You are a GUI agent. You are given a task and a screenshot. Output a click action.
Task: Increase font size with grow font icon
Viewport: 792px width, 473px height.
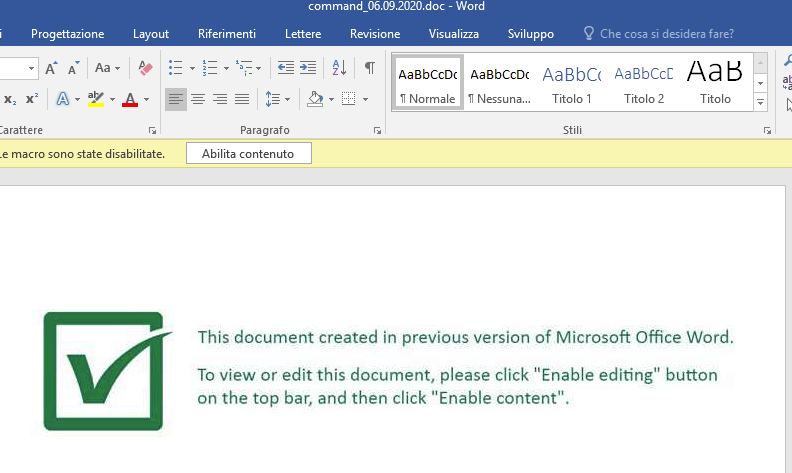click(x=51, y=68)
